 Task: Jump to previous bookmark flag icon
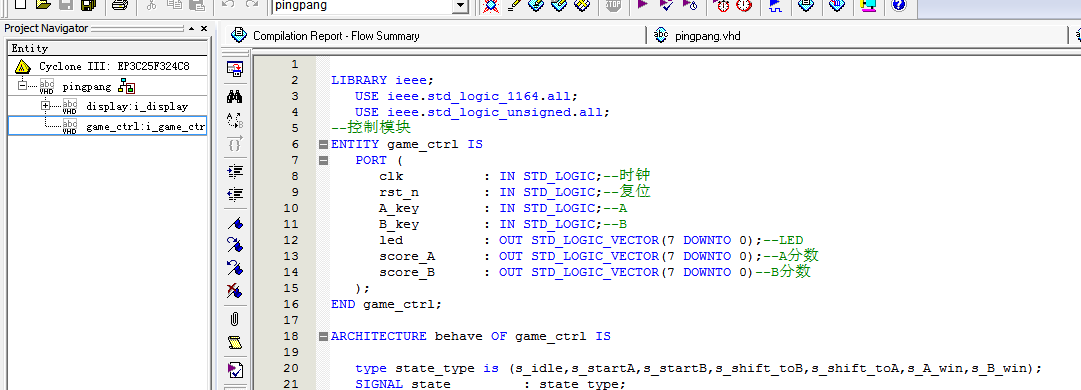tap(235, 267)
